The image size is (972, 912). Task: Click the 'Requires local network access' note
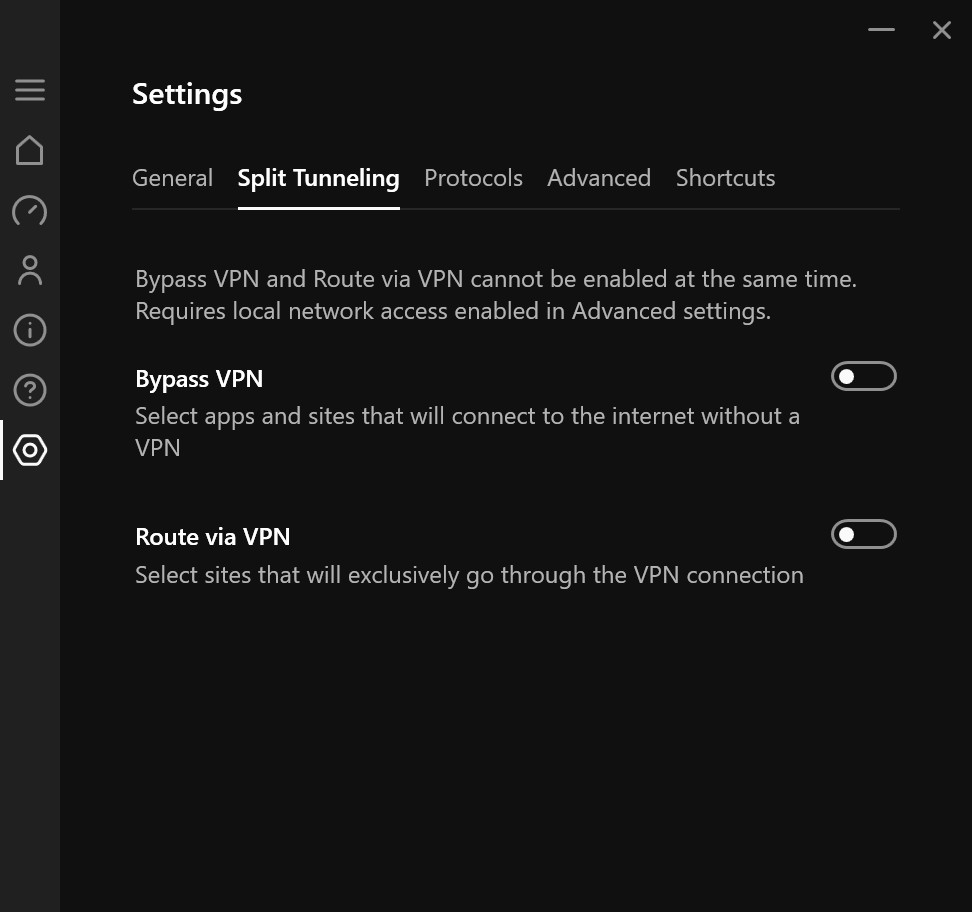click(453, 311)
